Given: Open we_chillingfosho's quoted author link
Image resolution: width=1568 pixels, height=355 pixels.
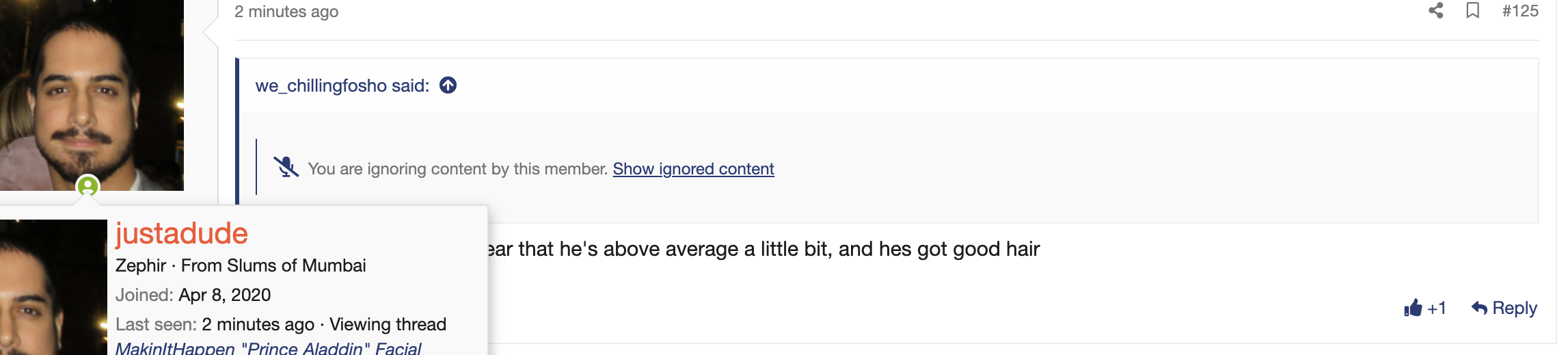Looking at the screenshot, I should point(342,86).
